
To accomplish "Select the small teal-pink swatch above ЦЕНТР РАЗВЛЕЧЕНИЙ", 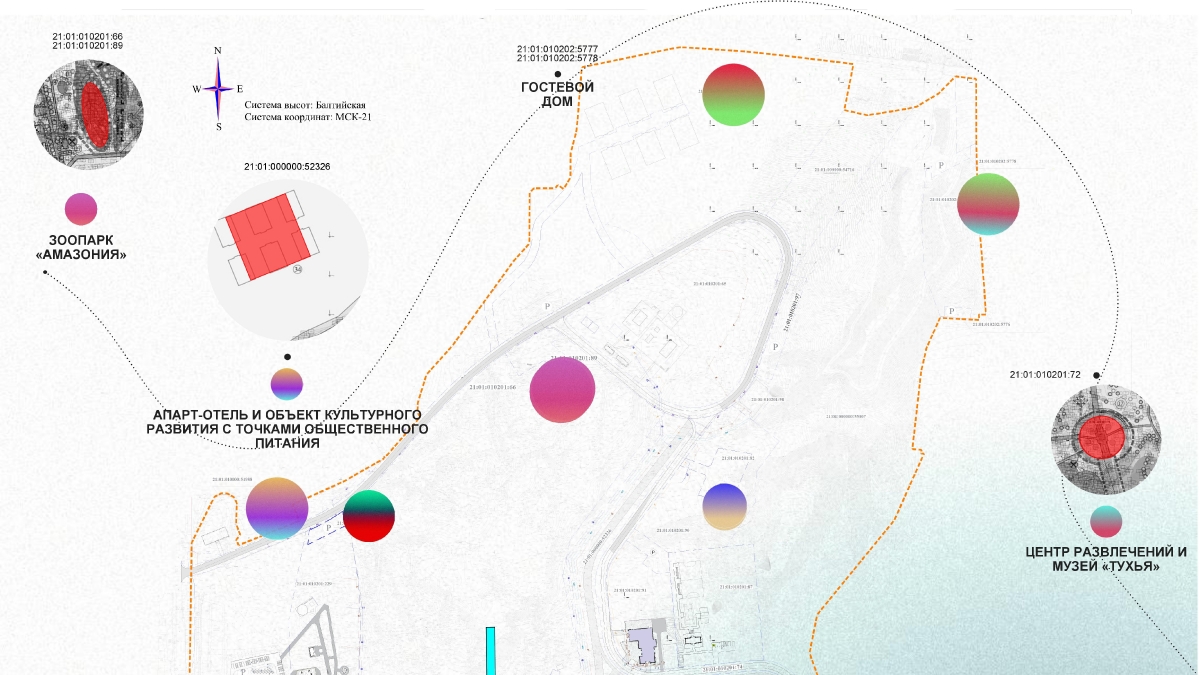I will tap(1106, 521).
